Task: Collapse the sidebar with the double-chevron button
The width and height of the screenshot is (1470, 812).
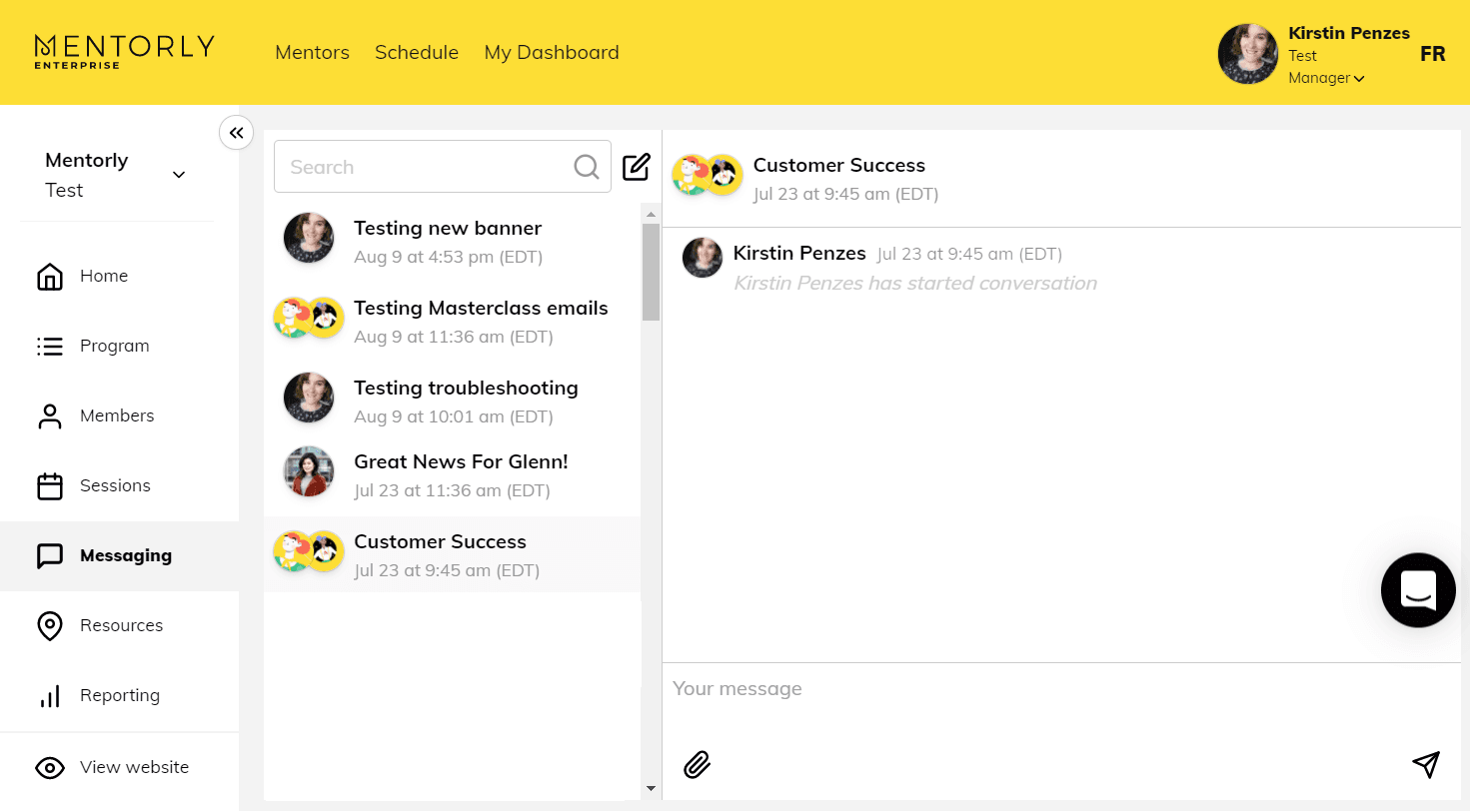Action: (x=237, y=133)
